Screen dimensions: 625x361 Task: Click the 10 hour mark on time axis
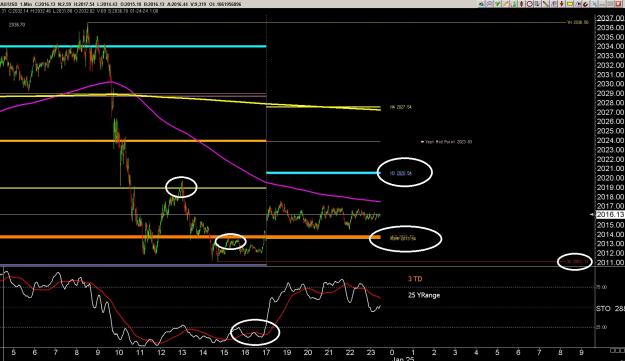[119, 352]
